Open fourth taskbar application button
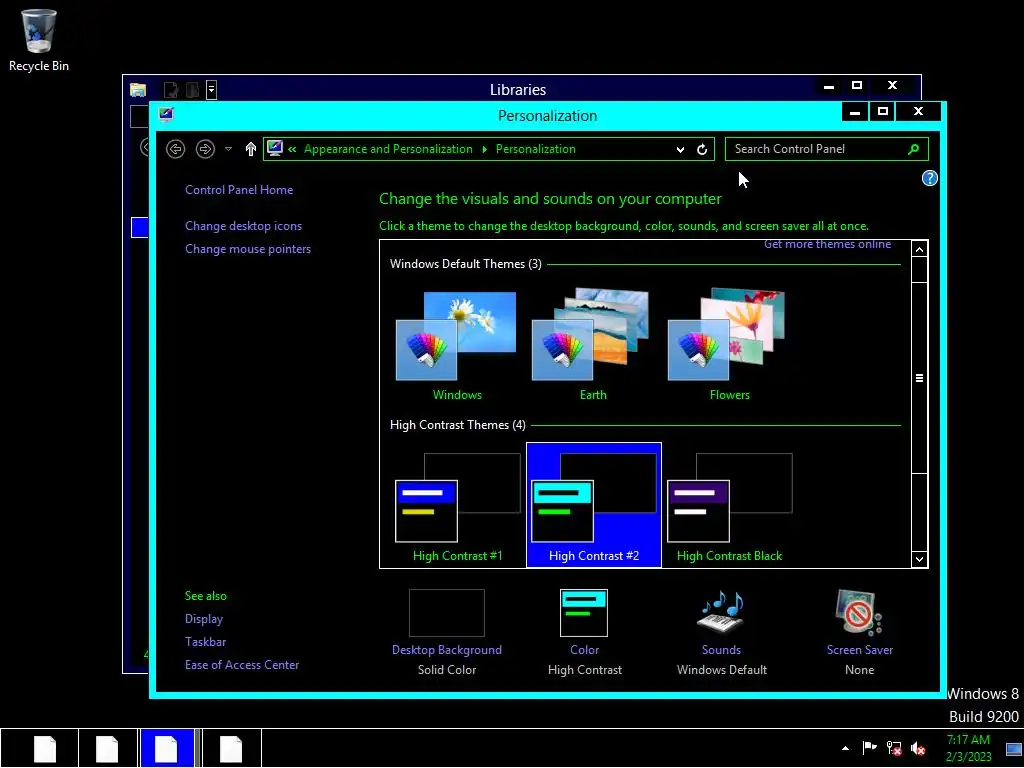Image resolution: width=1024 pixels, height=768 pixels. (231, 748)
